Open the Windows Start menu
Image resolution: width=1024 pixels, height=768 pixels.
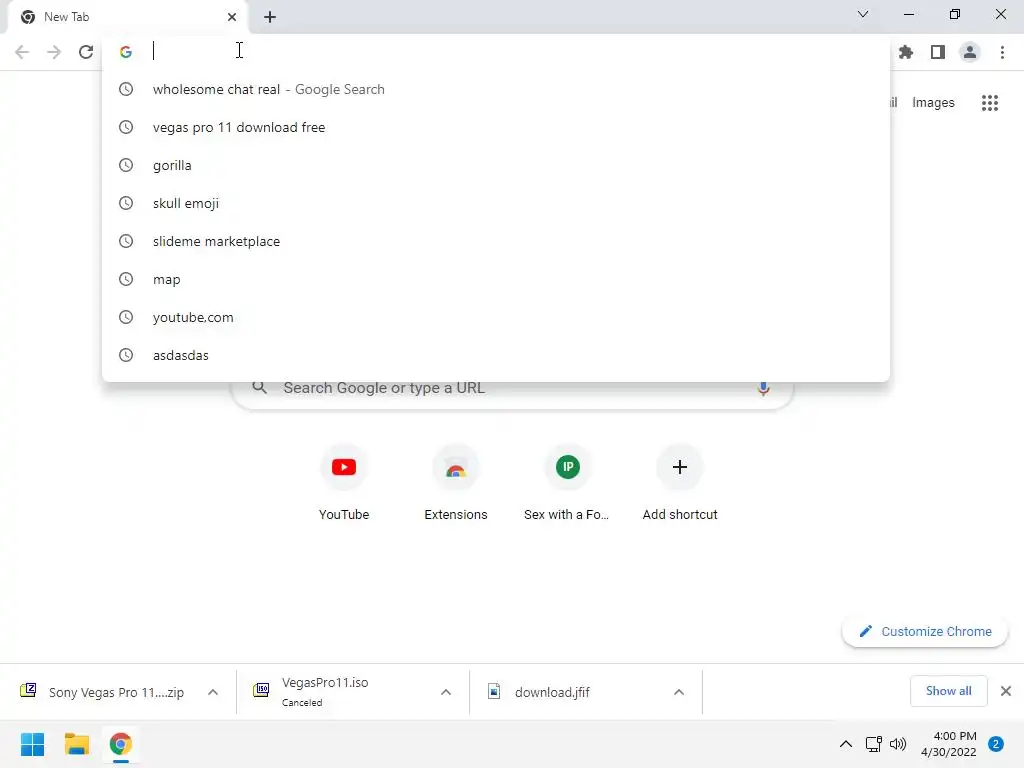(x=32, y=744)
